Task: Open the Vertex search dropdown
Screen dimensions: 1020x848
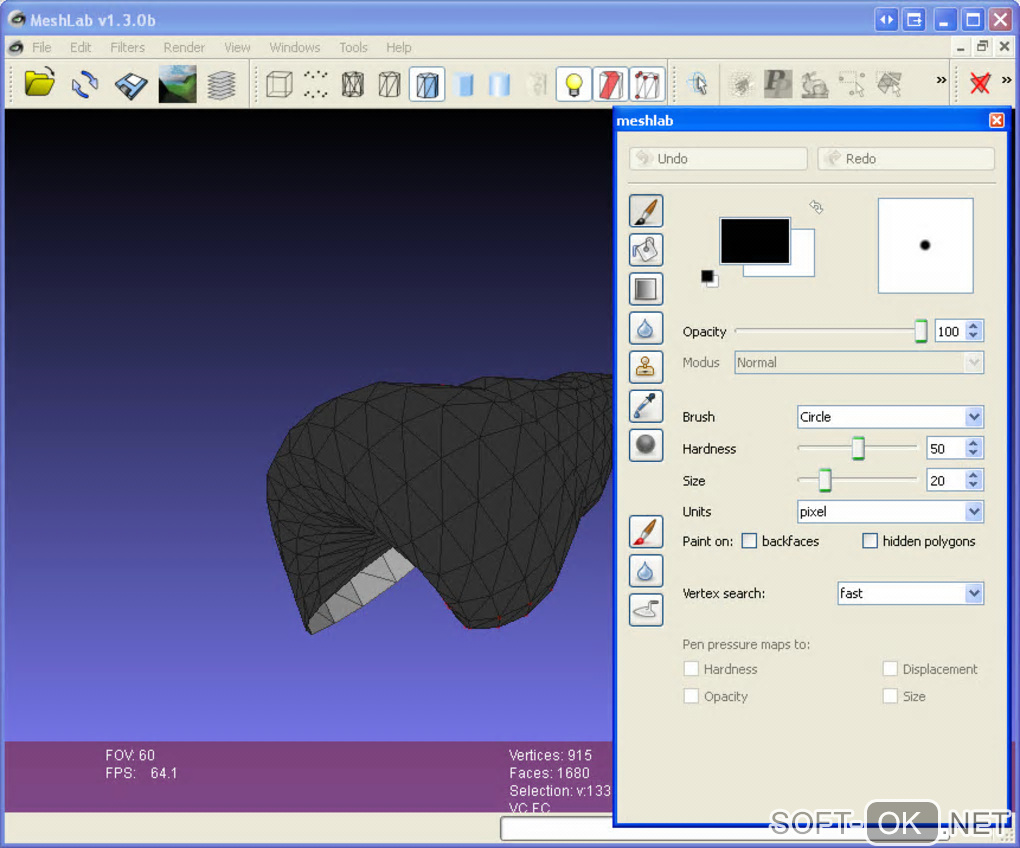Action: pyautogui.click(x=910, y=593)
